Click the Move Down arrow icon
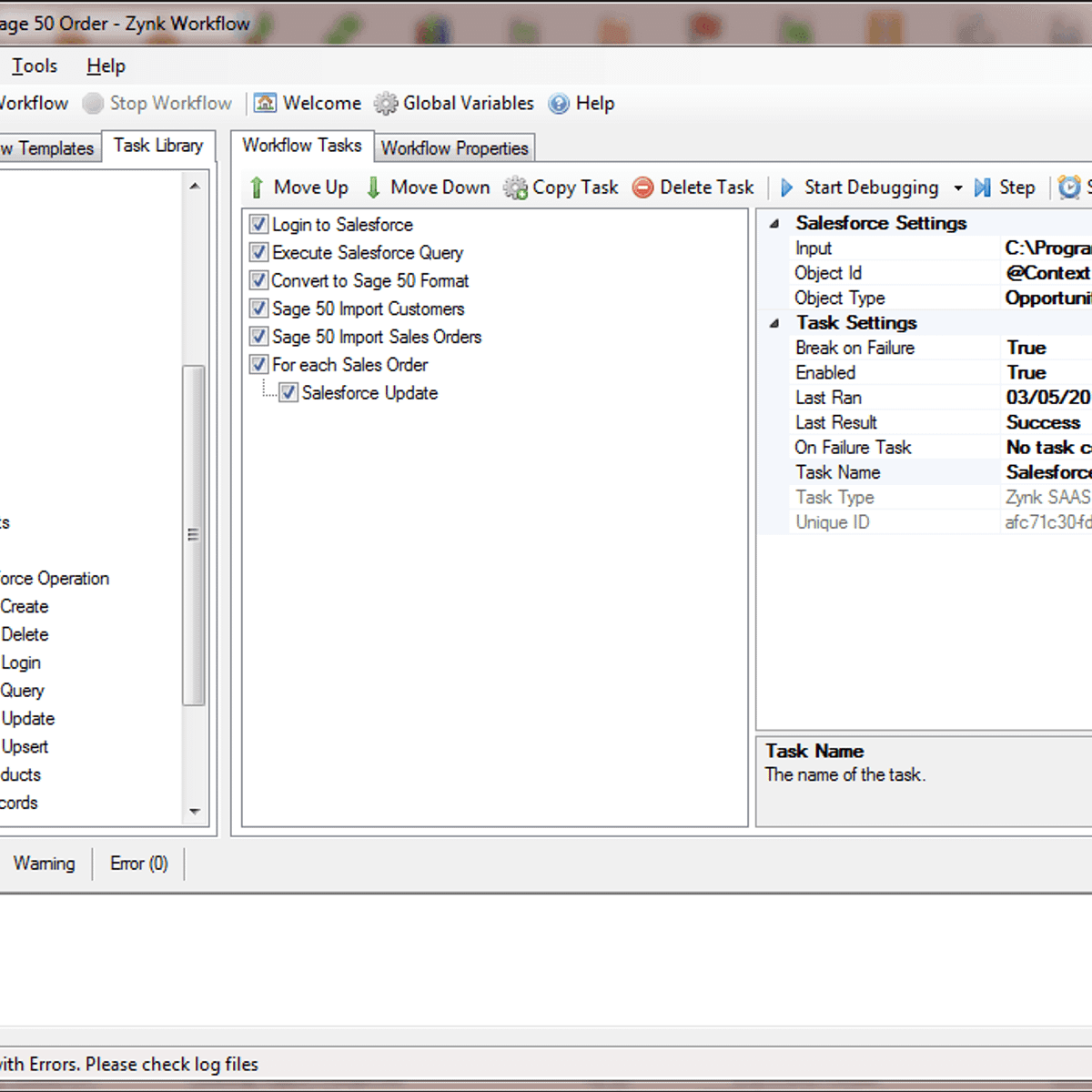Screen dimensions: 1092x1092 373,187
